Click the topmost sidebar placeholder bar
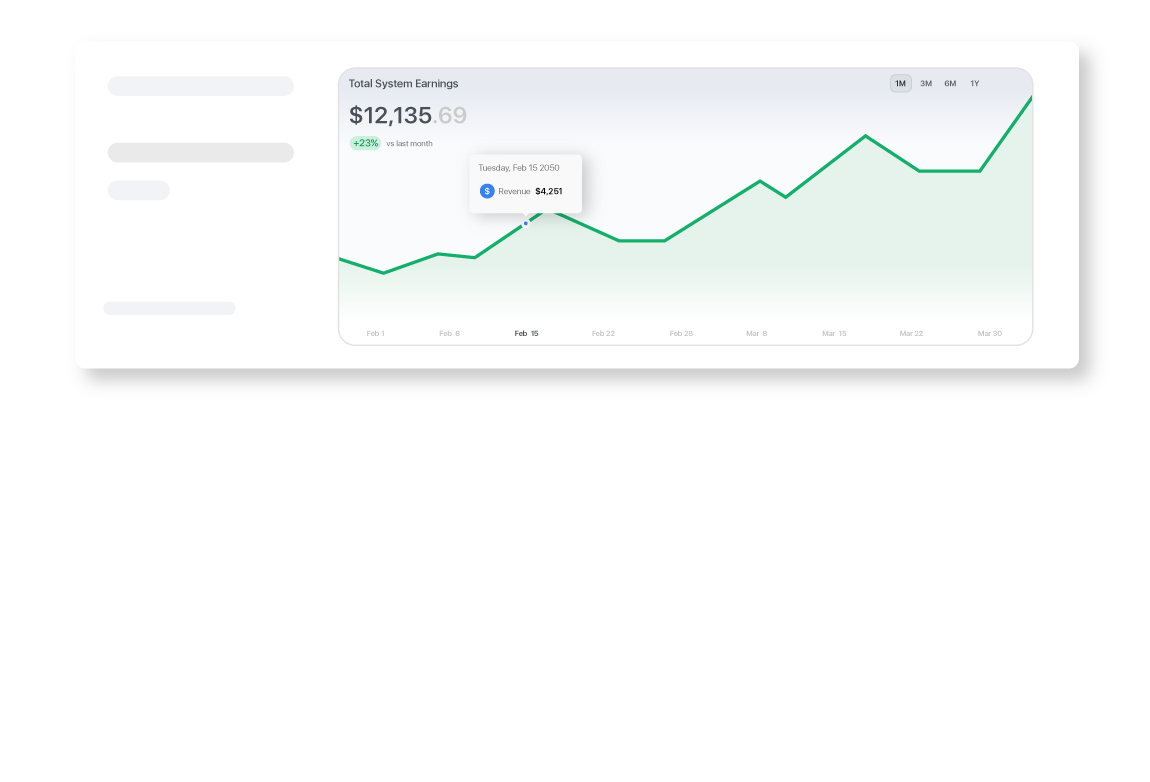 point(200,86)
